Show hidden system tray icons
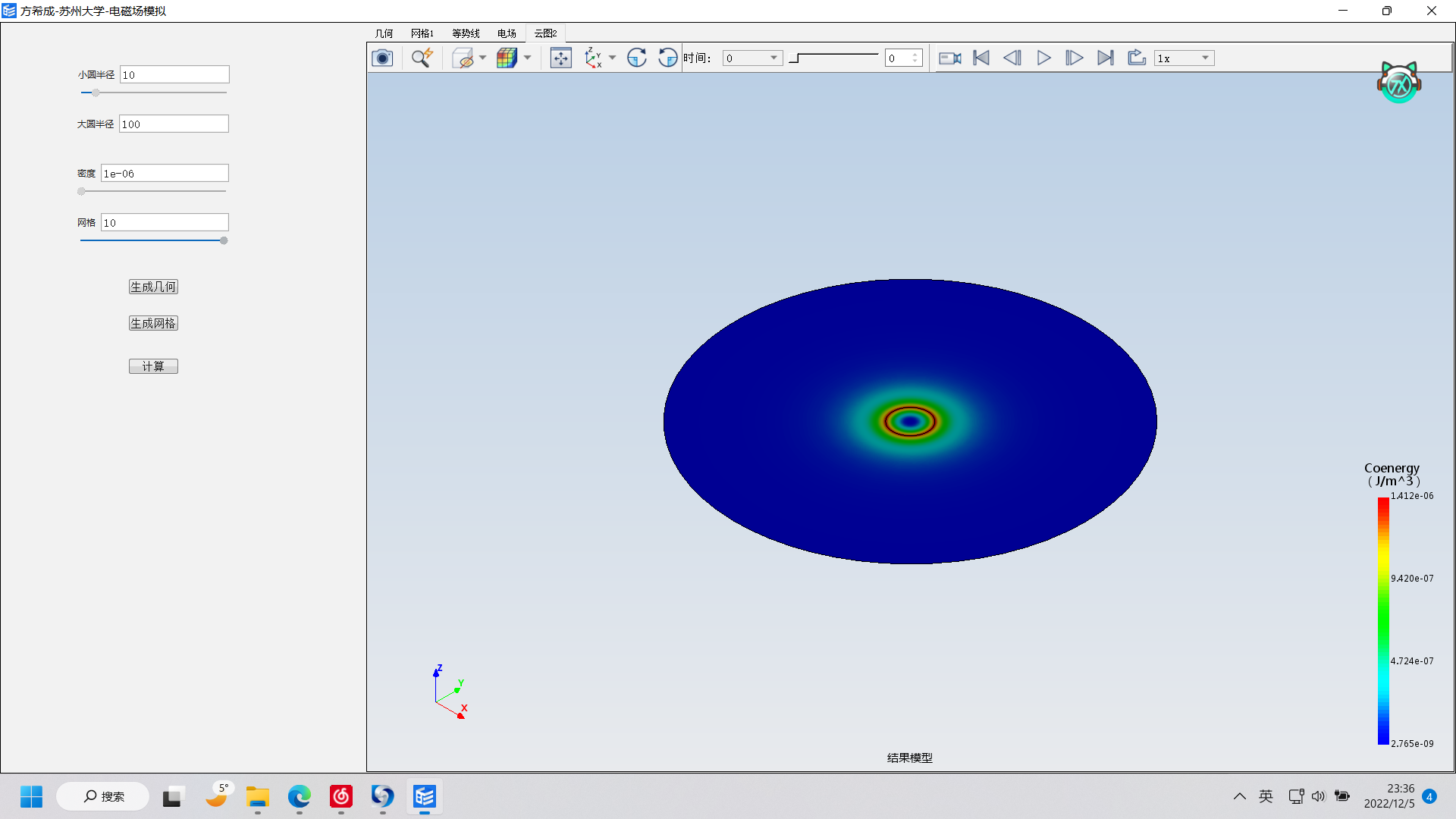This screenshot has height=819, width=1456. (x=1240, y=796)
